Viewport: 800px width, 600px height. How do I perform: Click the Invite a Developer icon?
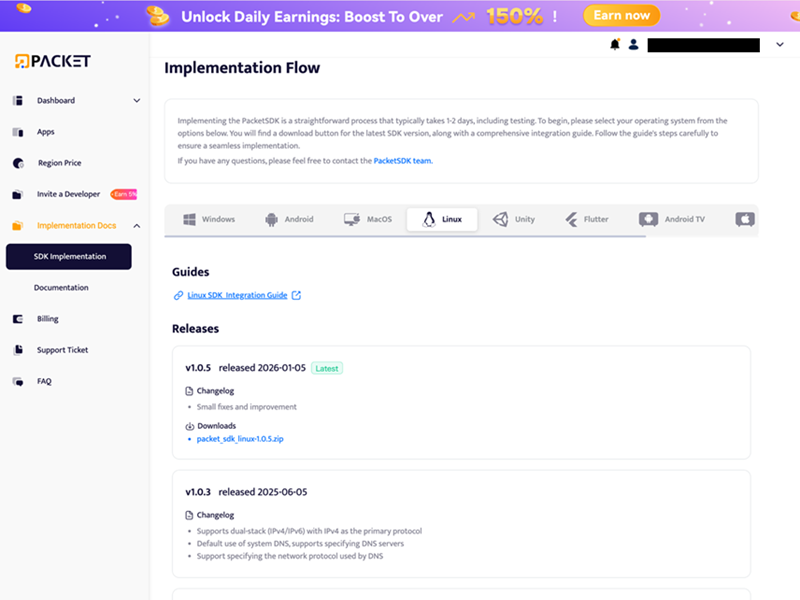(x=18, y=194)
